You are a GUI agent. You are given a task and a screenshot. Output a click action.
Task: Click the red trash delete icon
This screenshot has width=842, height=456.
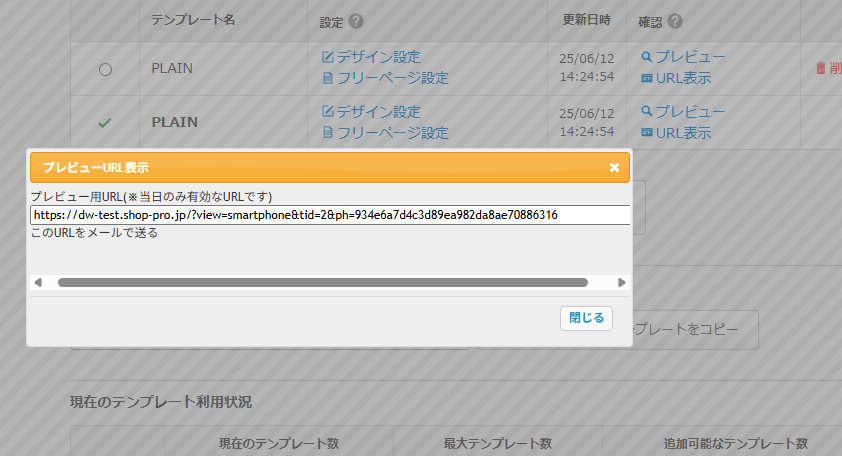(x=821, y=68)
